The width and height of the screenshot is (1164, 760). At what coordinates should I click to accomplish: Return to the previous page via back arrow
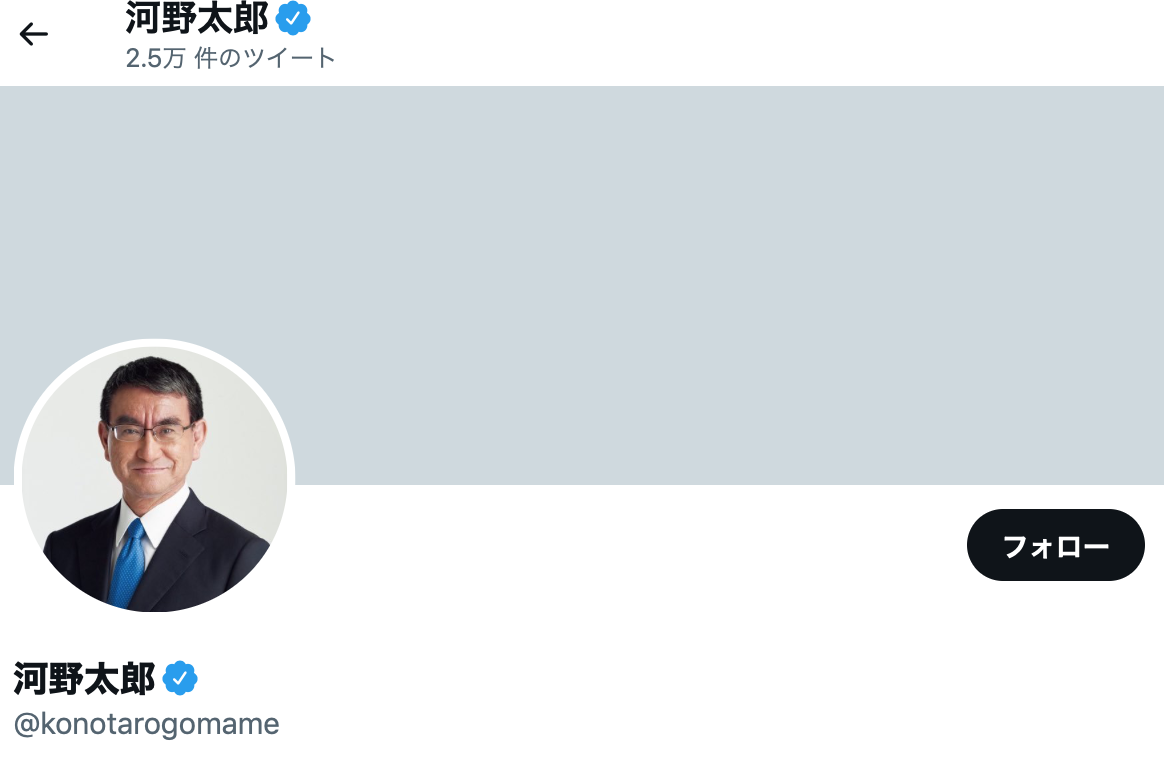pos(33,34)
